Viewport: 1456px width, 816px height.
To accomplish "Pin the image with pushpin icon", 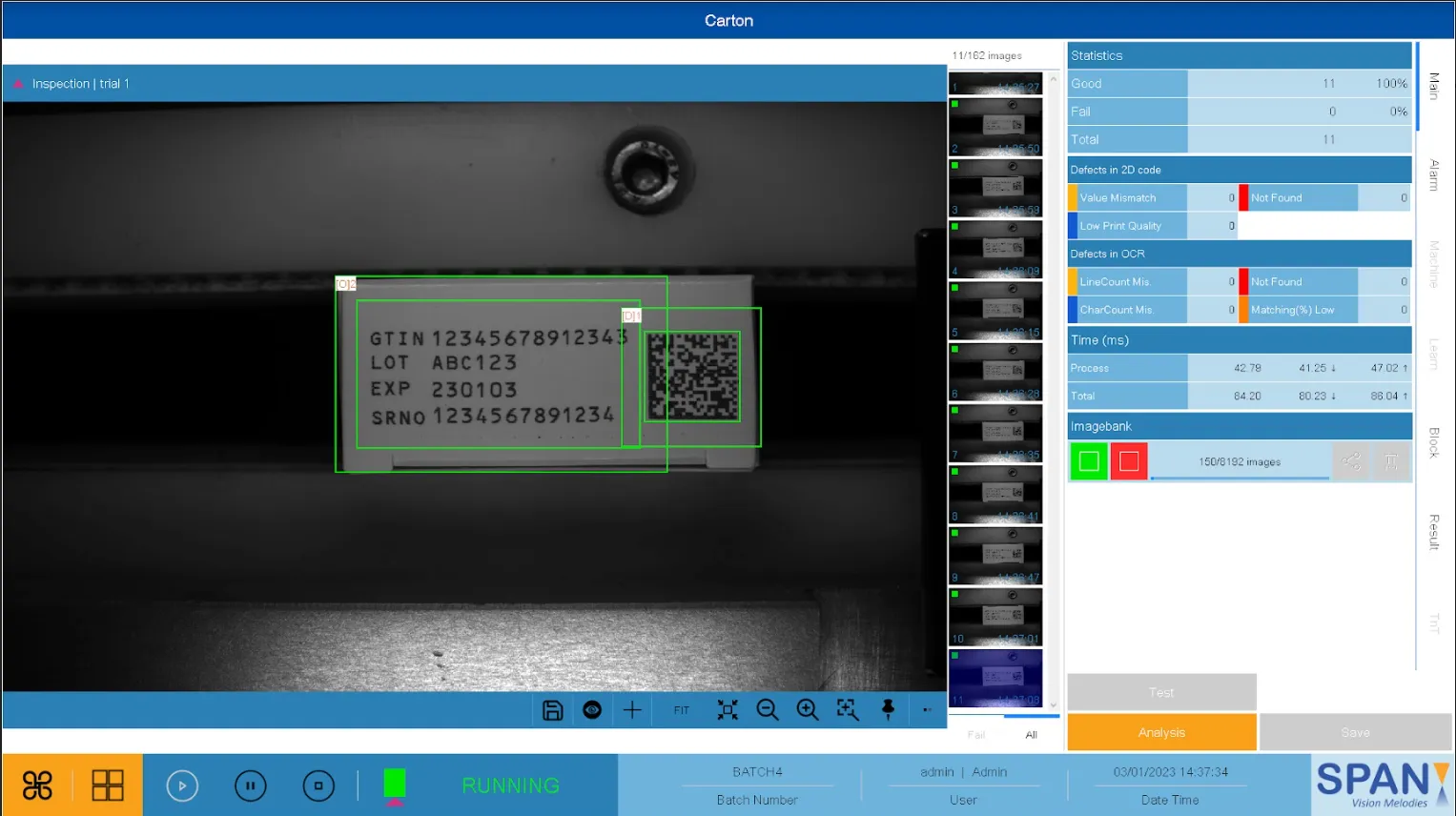I will coord(888,710).
